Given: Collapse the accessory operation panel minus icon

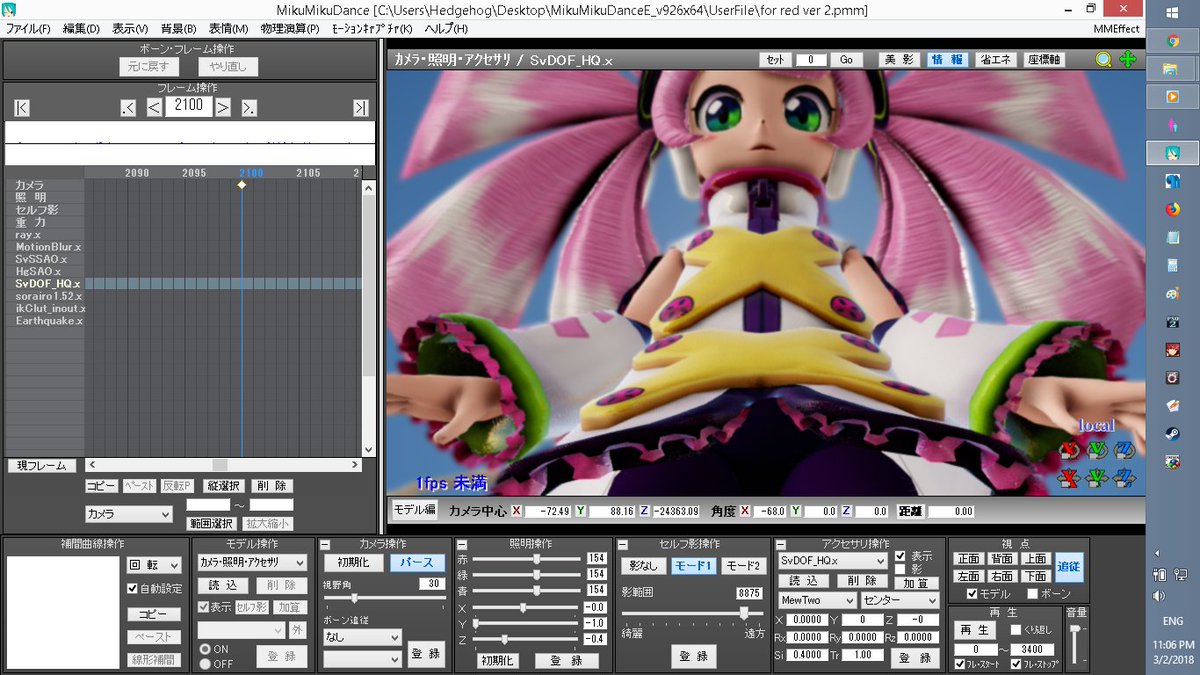Looking at the screenshot, I should [780, 545].
